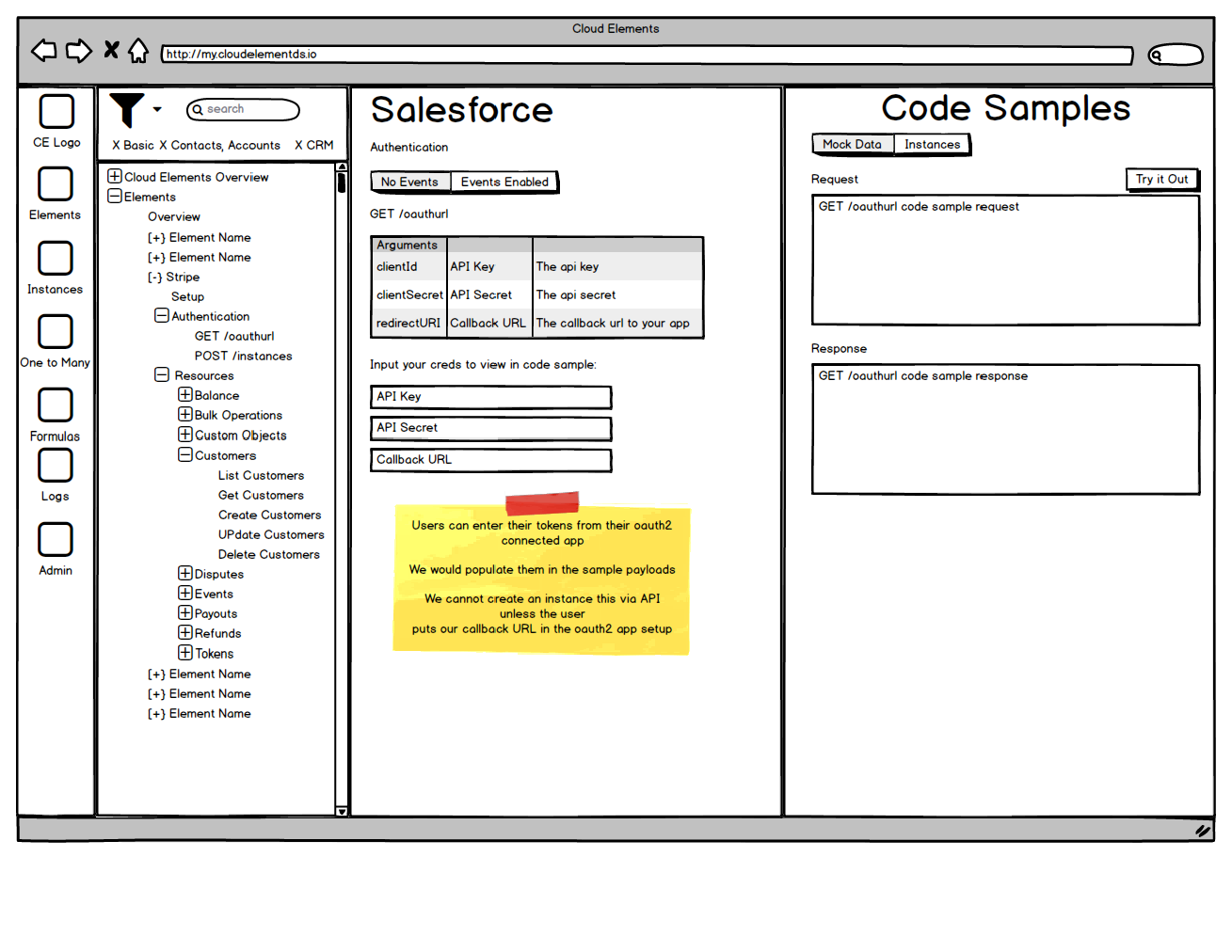This screenshot has height=952, width=1232.
Task: Click the CE Logo icon
Action: tap(56, 112)
